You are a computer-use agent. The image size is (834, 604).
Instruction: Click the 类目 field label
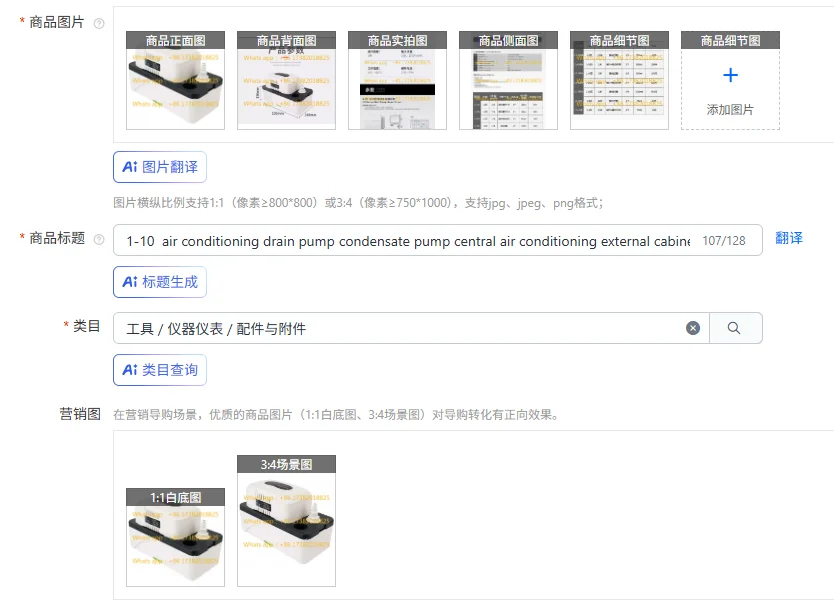[x=86, y=326]
